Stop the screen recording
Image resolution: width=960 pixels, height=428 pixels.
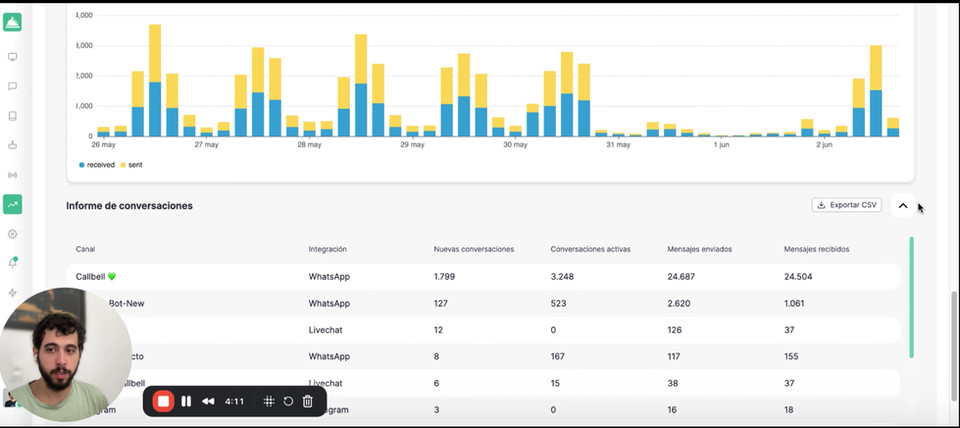tap(163, 401)
